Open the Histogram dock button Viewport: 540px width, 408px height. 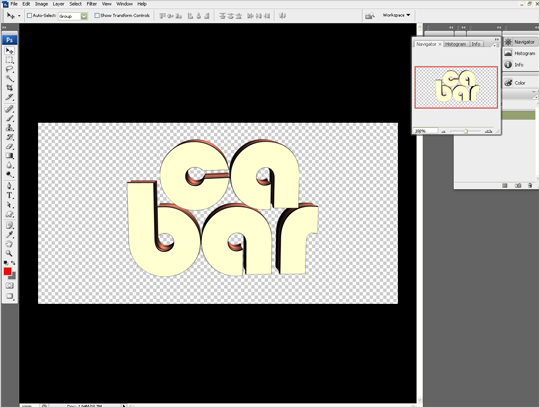pyautogui.click(x=520, y=53)
